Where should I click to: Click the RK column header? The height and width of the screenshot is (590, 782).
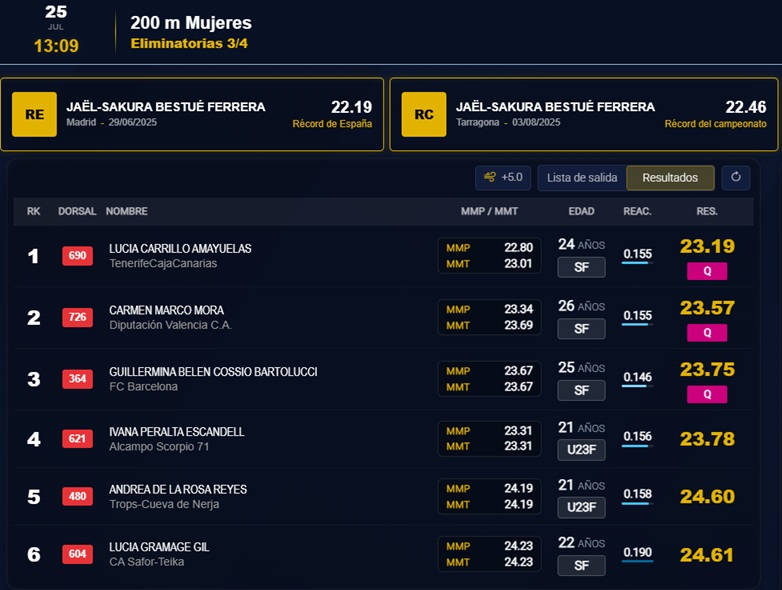click(33, 211)
